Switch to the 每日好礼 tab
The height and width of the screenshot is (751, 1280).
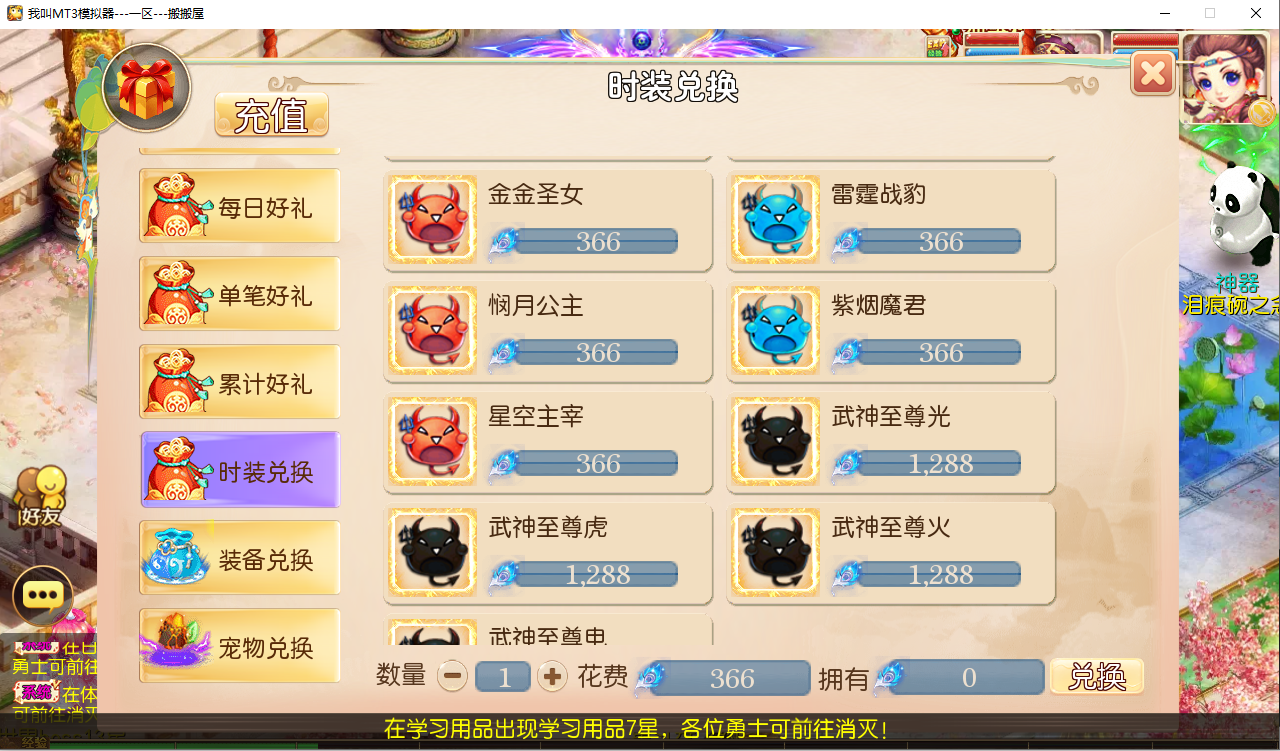click(x=240, y=207)
